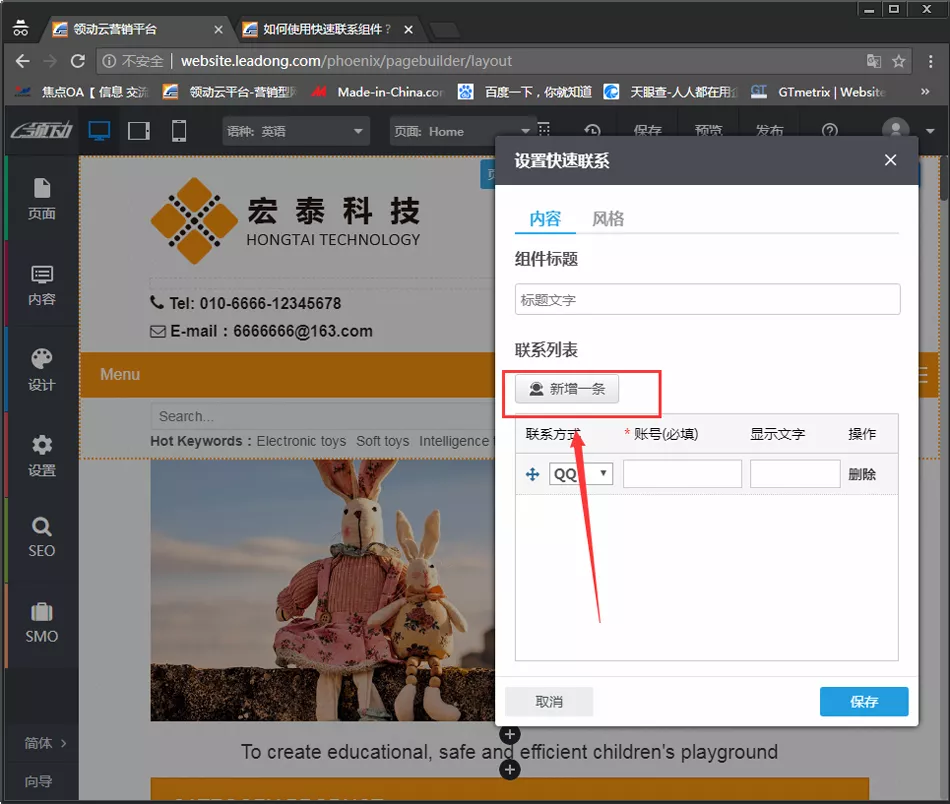
Task: Open the 设计 (Design) palette panel
Action: (x=41, y=369)
